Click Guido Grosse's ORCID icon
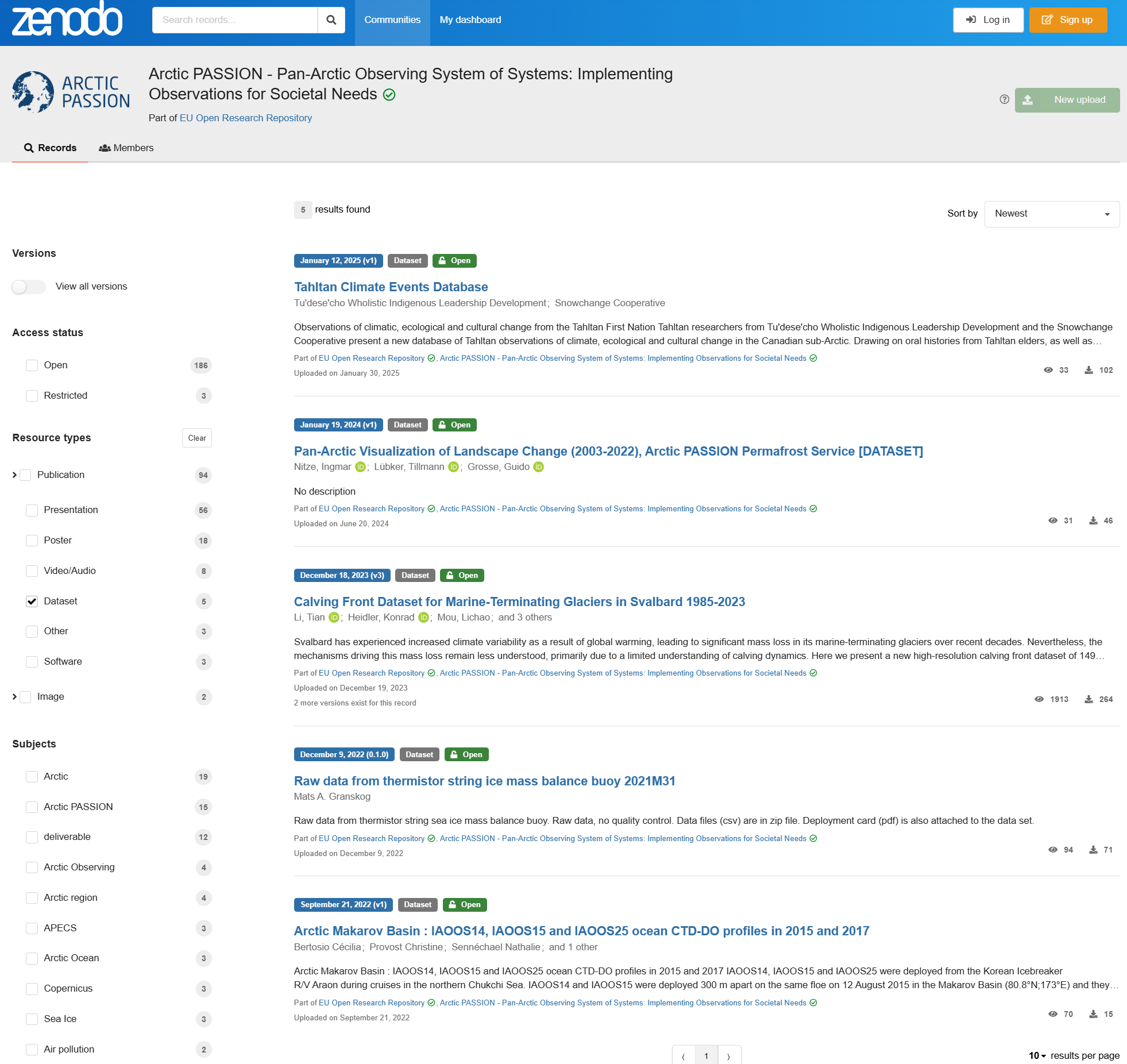The image size is (1127, 1064). point(539,467)
